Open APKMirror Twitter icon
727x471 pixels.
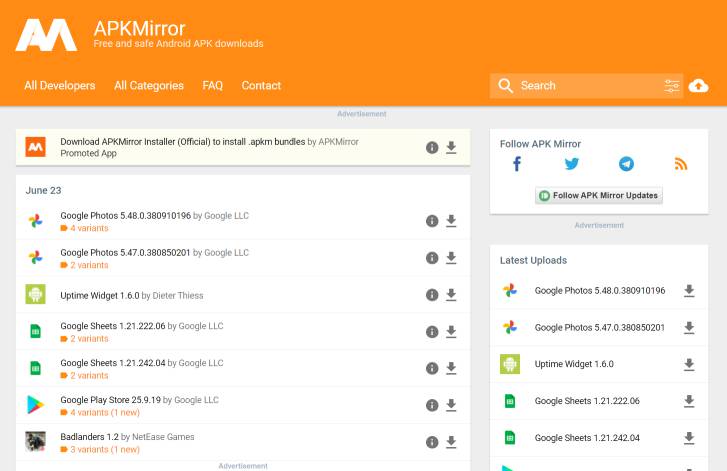(x=572, y=164)
